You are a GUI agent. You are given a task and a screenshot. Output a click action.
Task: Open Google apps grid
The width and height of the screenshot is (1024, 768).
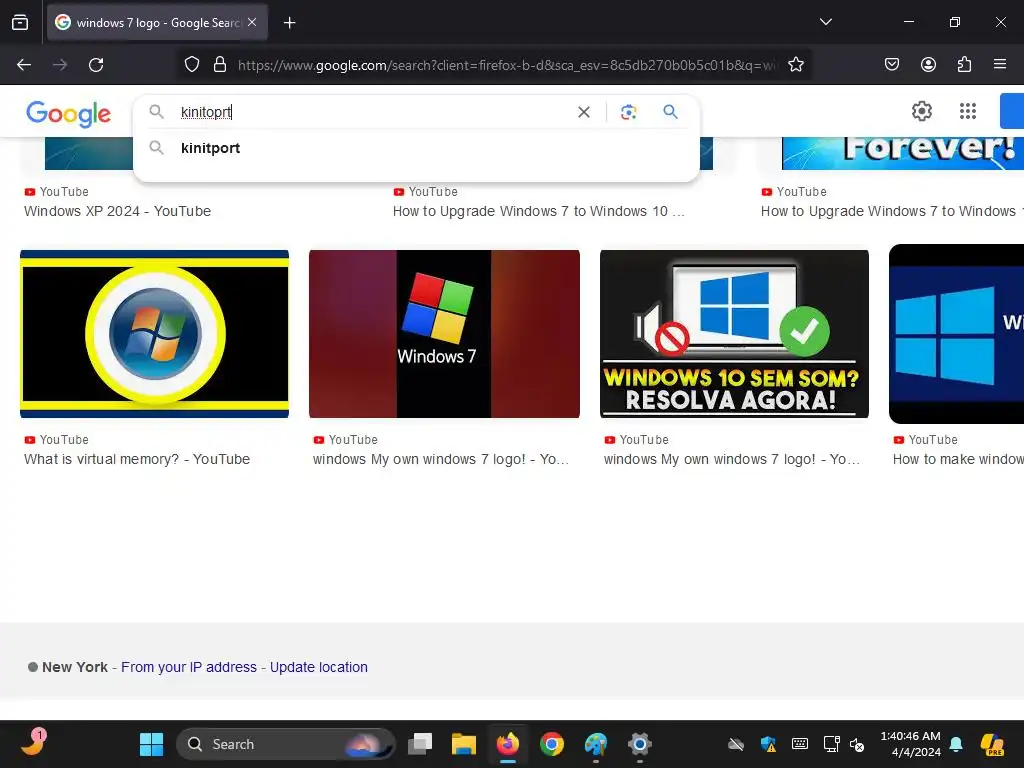(x=968, y=111)
